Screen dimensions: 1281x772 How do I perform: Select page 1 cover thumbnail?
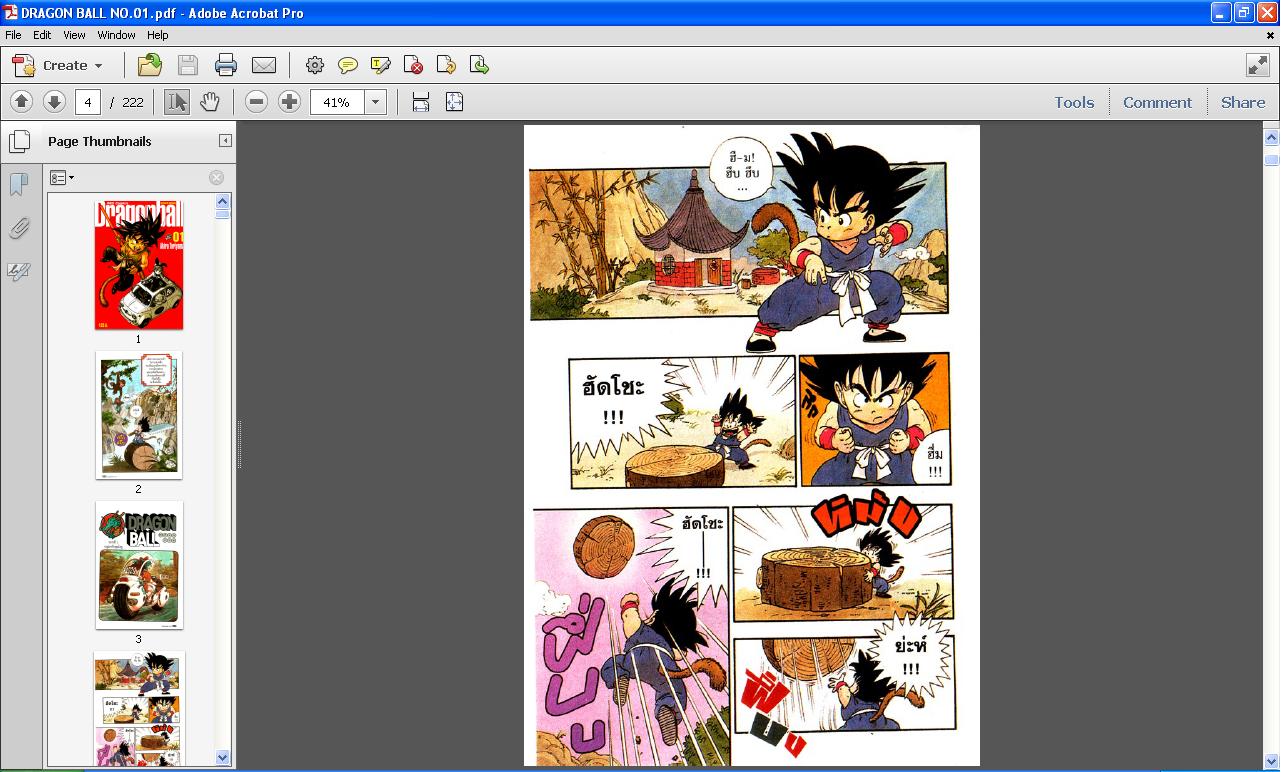pos(139,265)
